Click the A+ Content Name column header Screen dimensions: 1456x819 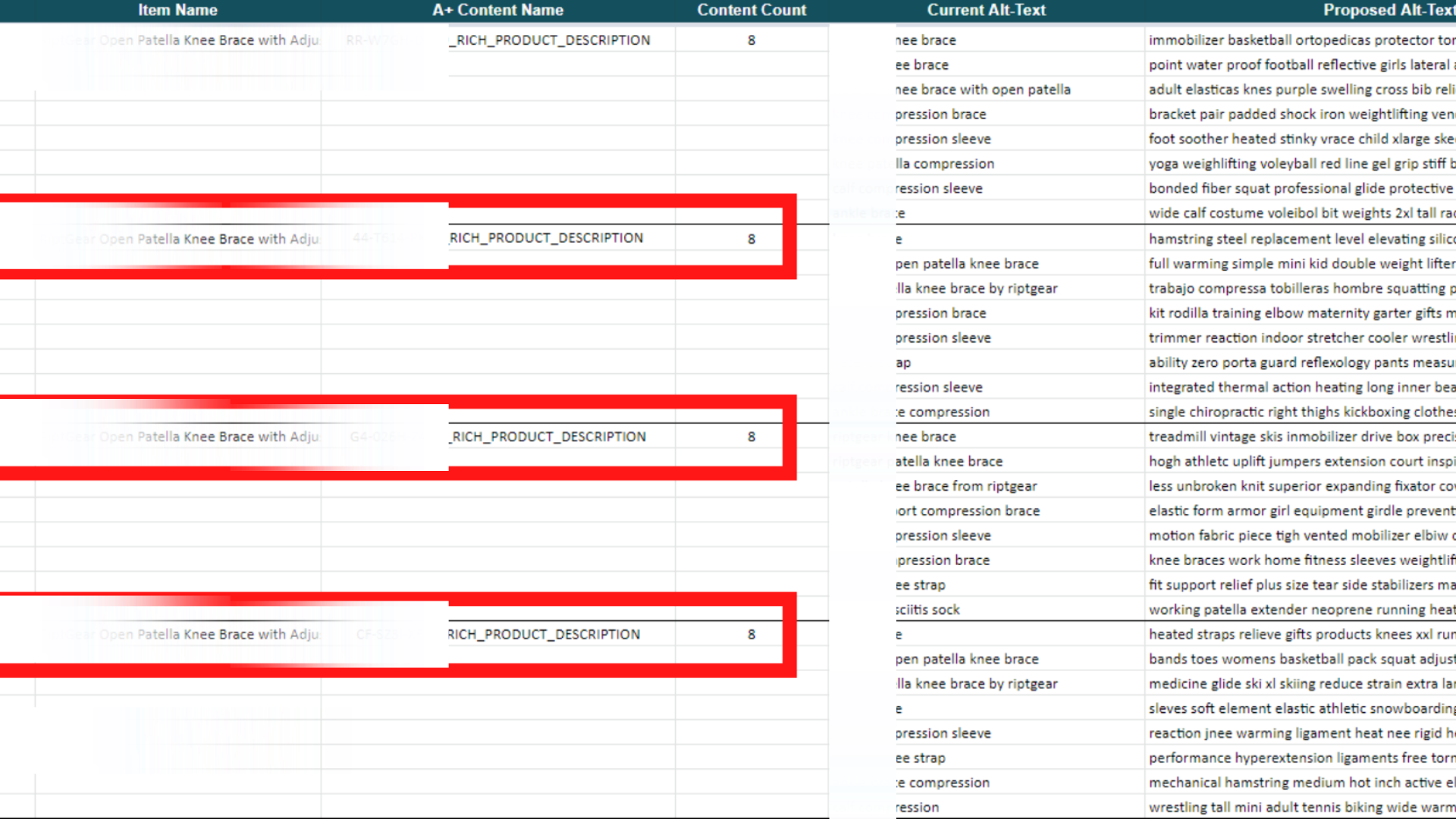point(497,10)
